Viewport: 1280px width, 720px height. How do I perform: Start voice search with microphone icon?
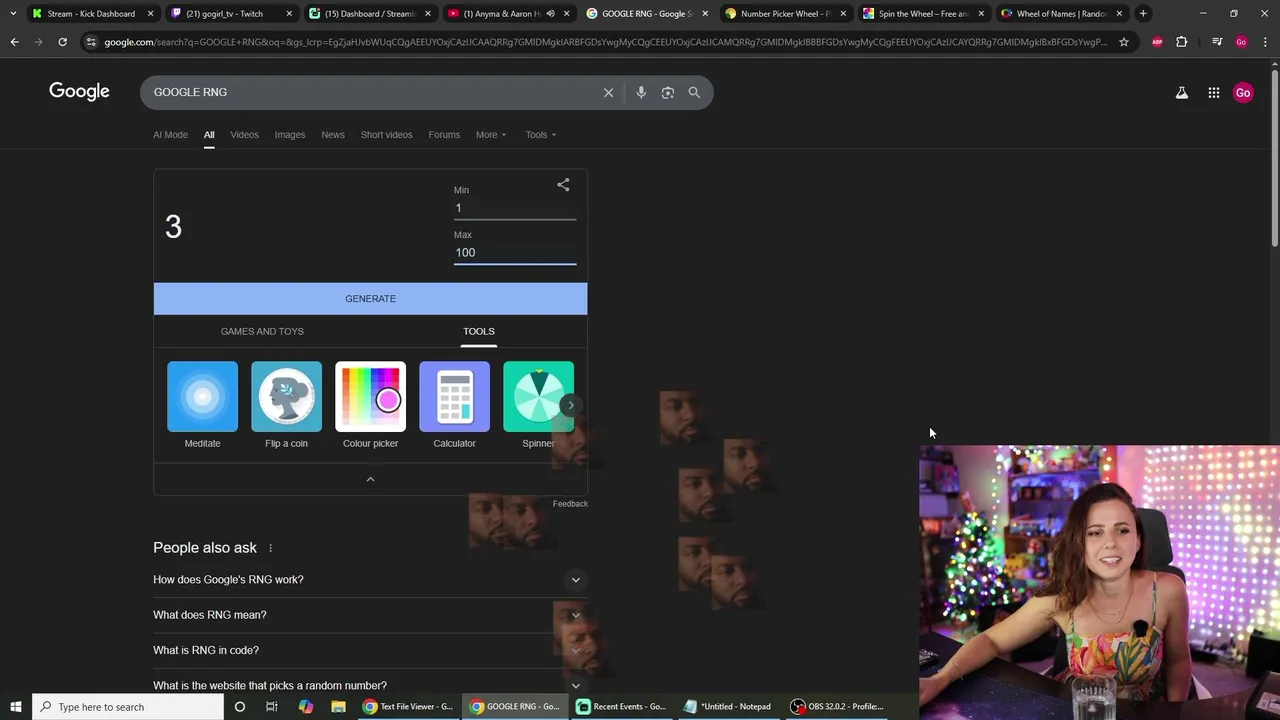(x=641, y=92)
